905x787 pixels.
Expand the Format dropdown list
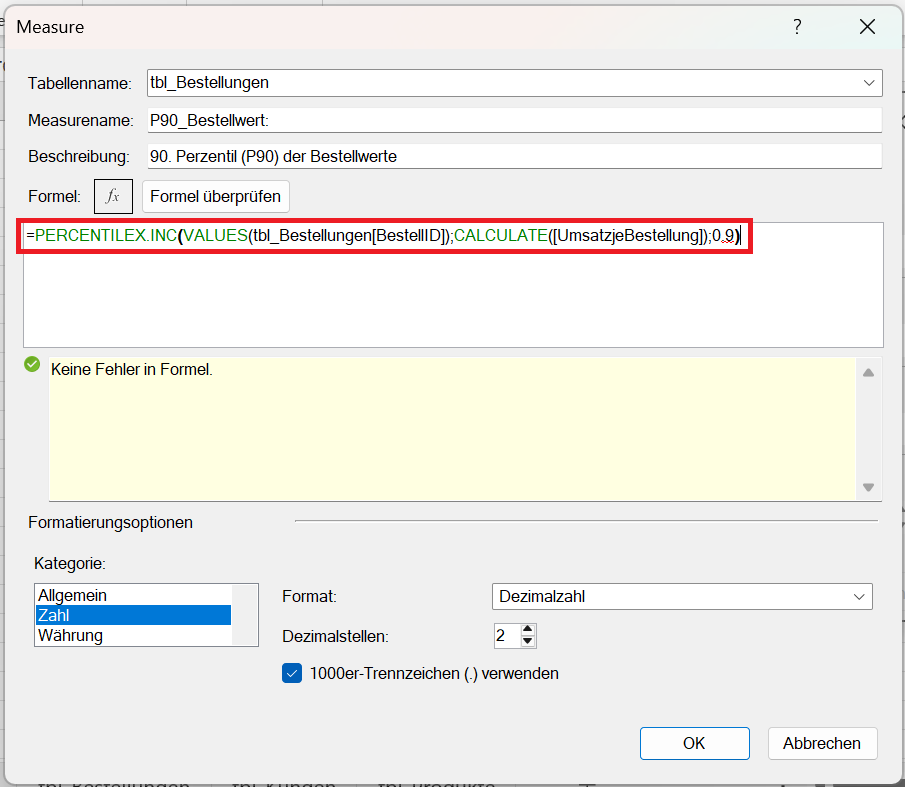point(858,597)
